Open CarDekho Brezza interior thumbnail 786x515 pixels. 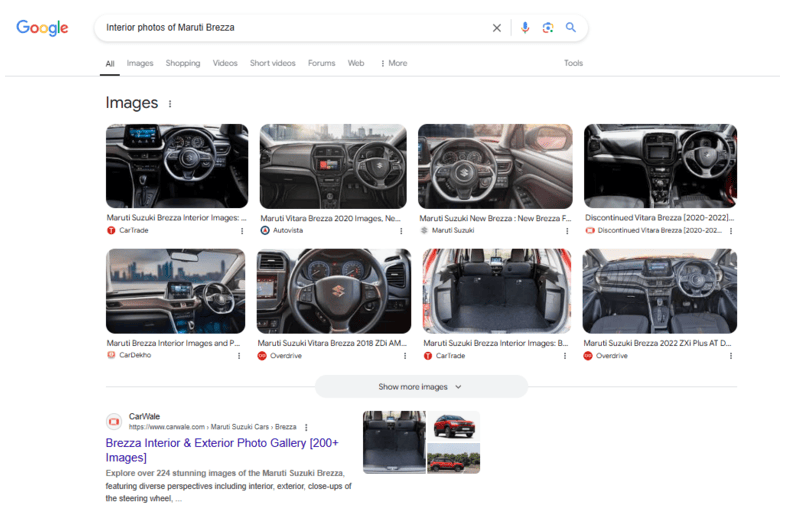176,291
